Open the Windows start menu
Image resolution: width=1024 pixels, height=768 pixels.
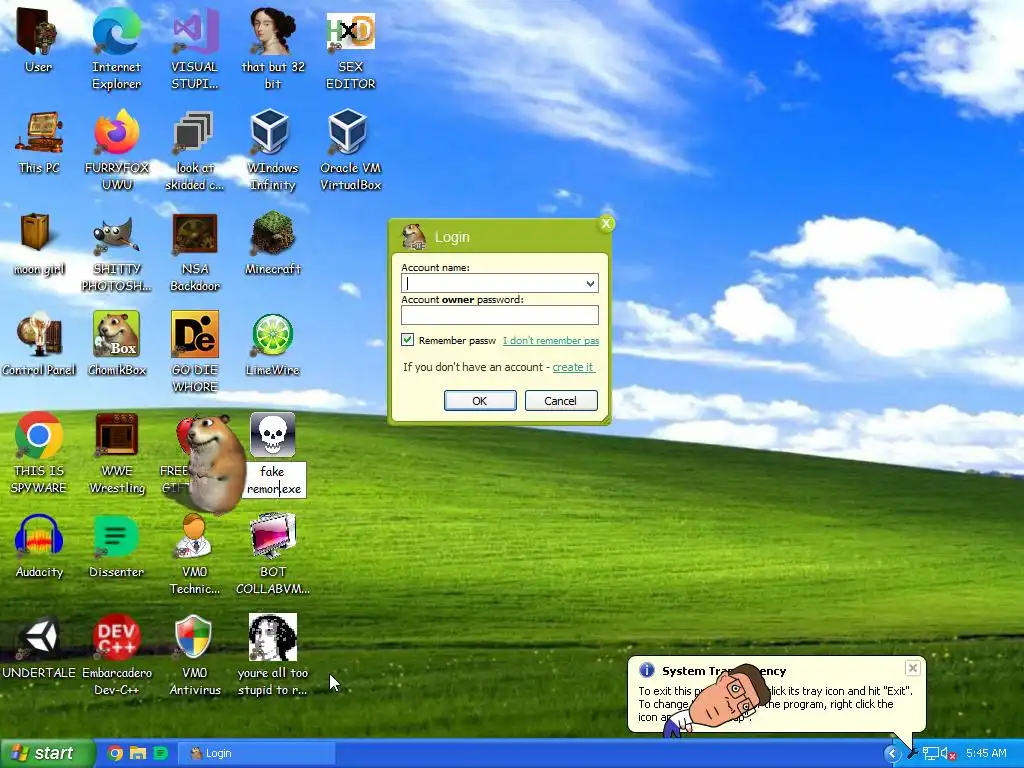click(x=47, y=753)
